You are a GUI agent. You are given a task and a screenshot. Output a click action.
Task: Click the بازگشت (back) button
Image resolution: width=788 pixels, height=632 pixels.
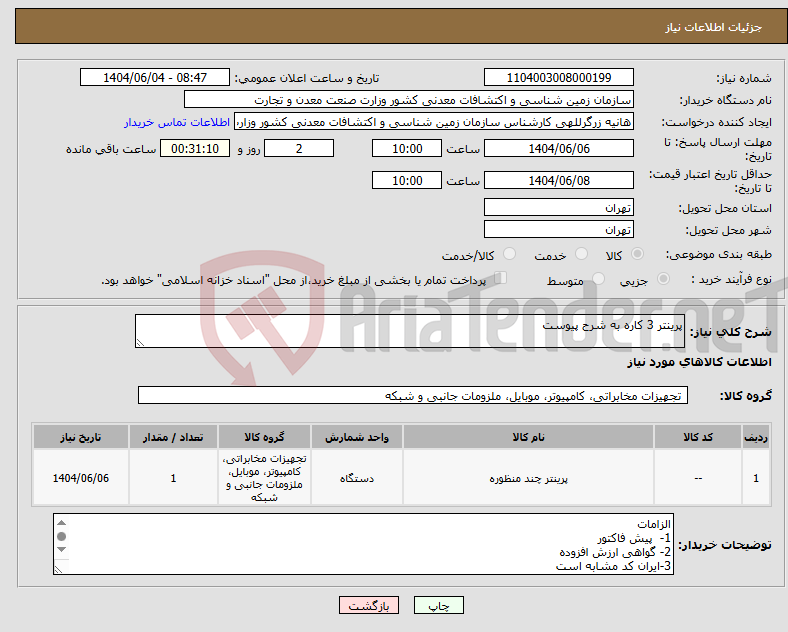pos(369,605)
